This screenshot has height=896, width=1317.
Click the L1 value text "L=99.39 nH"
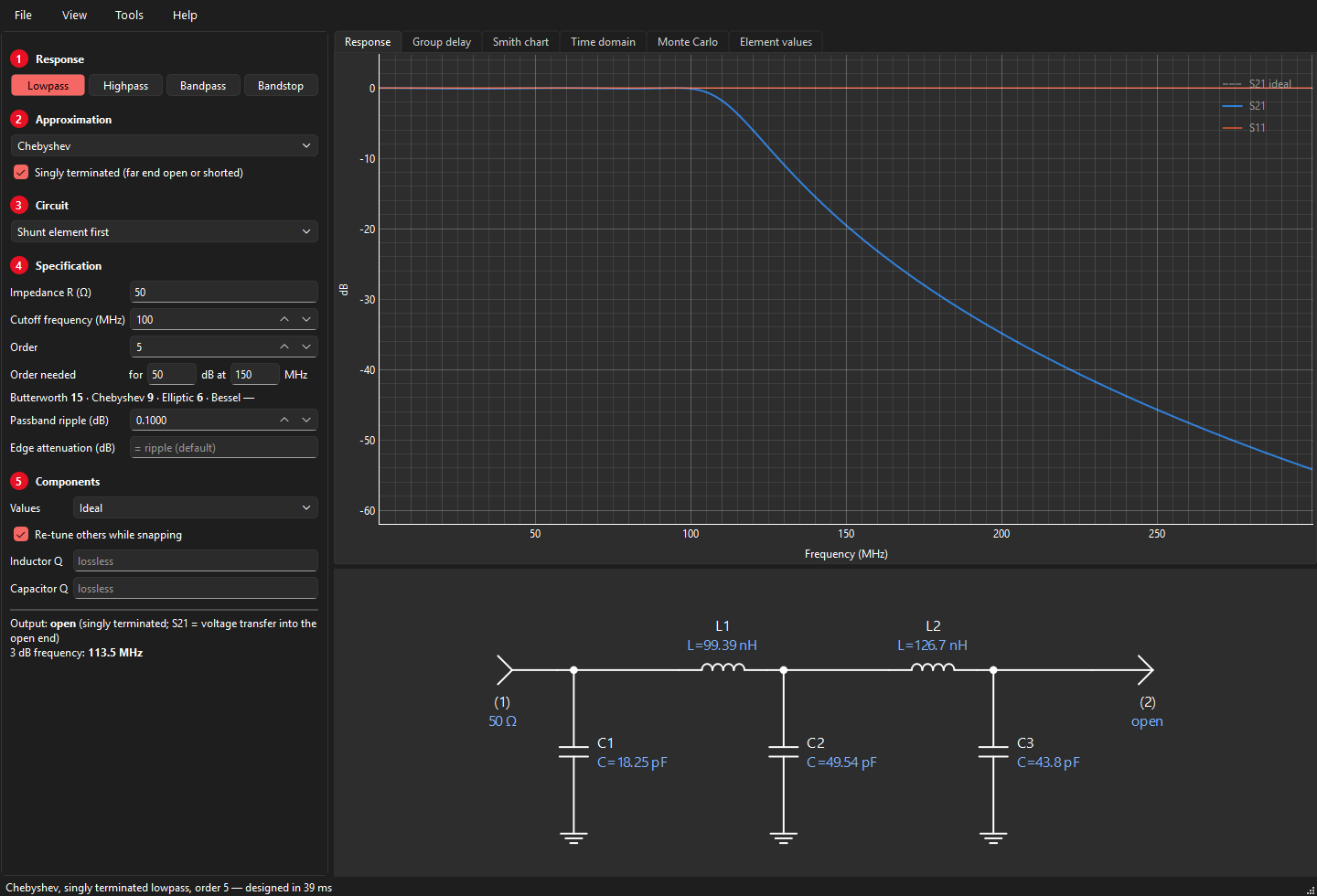(x=722, y=645)
